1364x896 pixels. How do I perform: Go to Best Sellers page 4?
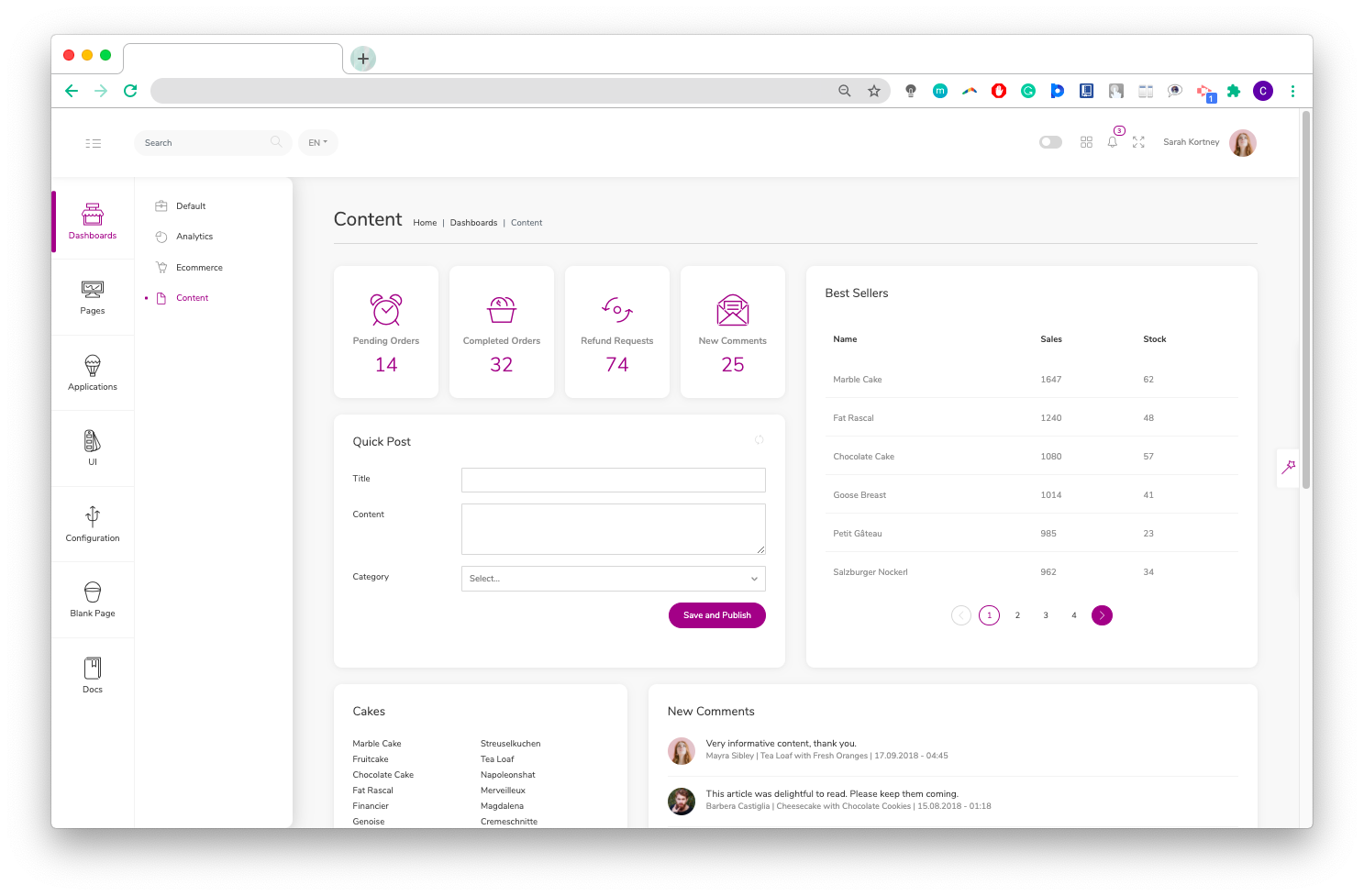pyautogui.click(x=1074, y=615)
